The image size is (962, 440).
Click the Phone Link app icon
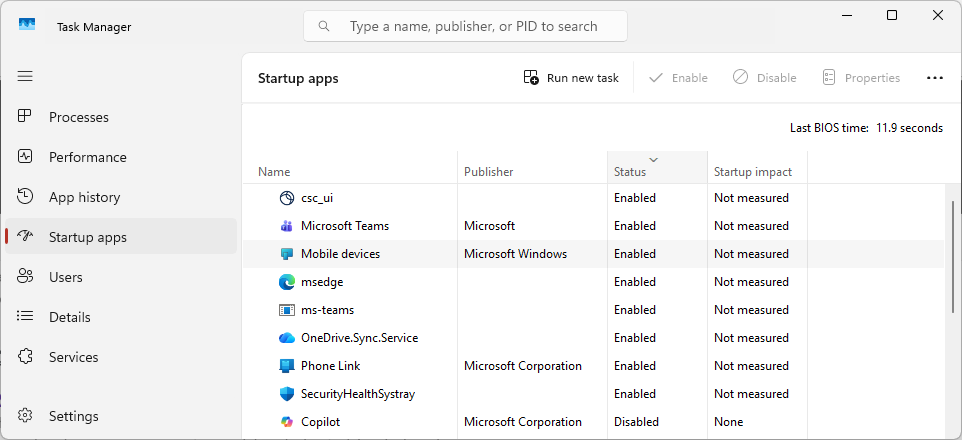[287, 366]
